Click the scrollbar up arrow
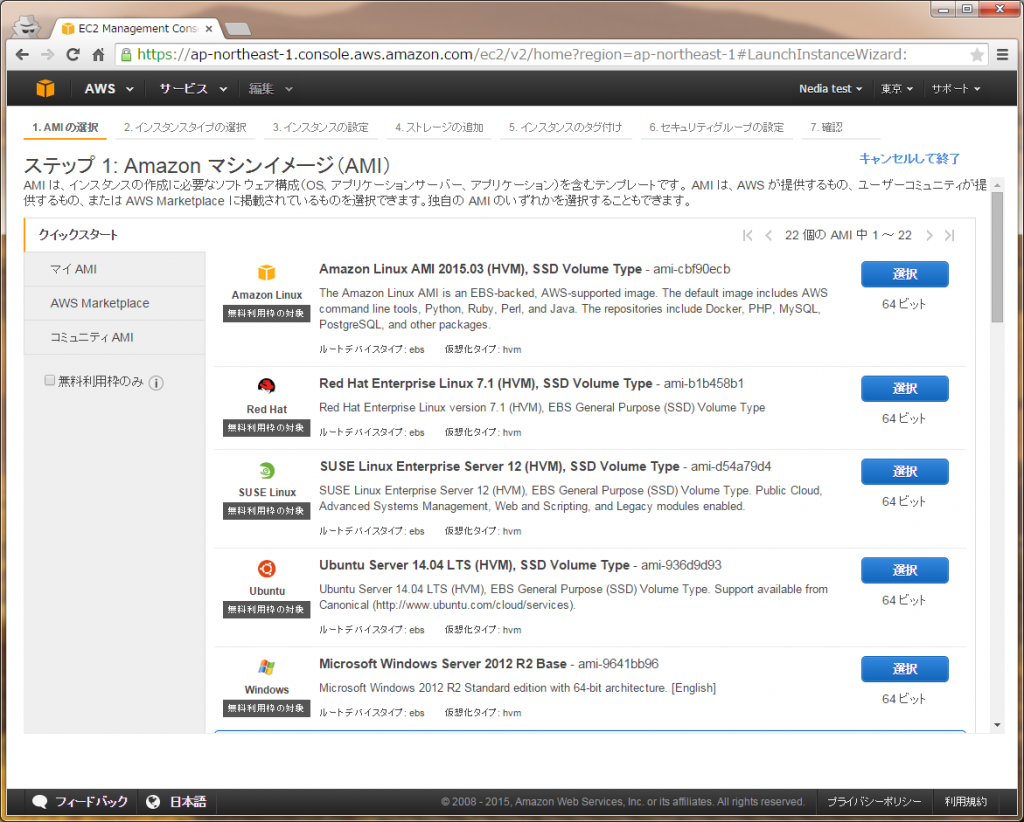Image resolution: width=1024 pixels, height=822 pixels. click(x=997, y=185)
